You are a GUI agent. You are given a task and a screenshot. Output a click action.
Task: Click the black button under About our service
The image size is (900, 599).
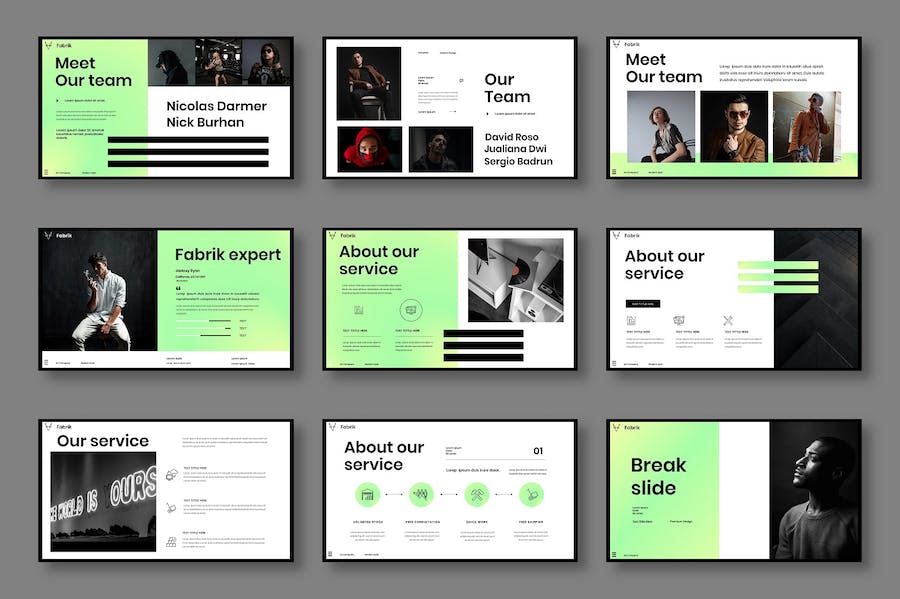[642, 303]
